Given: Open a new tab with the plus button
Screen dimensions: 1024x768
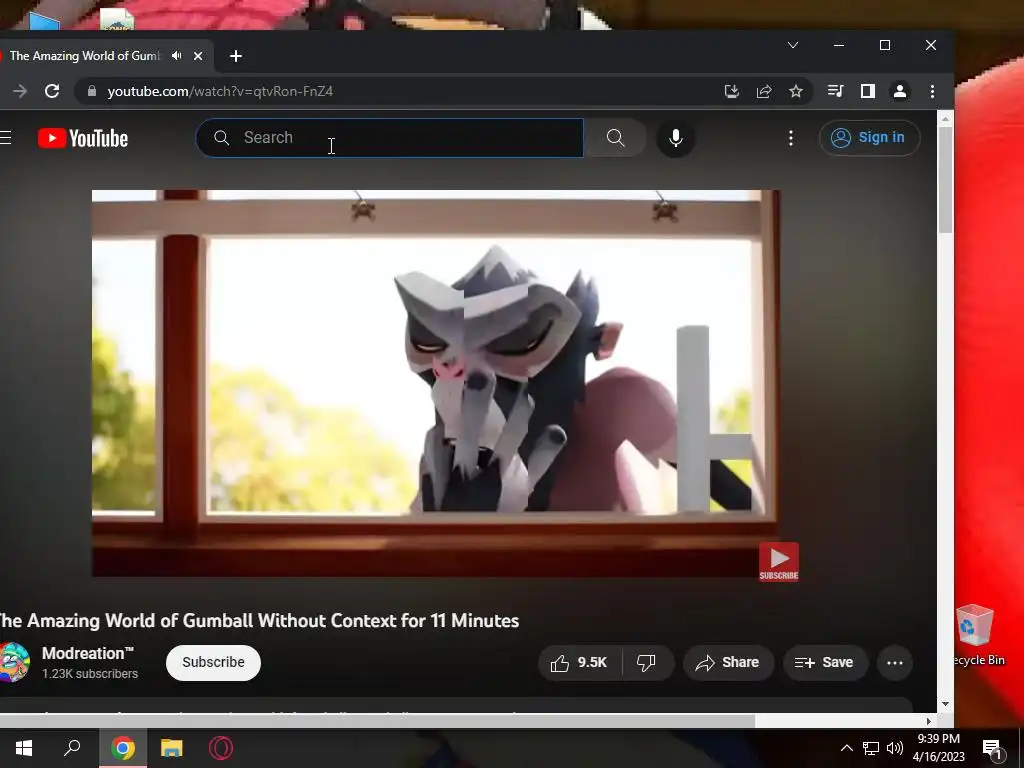Looking at the screenshot, I should click(236, 56).
